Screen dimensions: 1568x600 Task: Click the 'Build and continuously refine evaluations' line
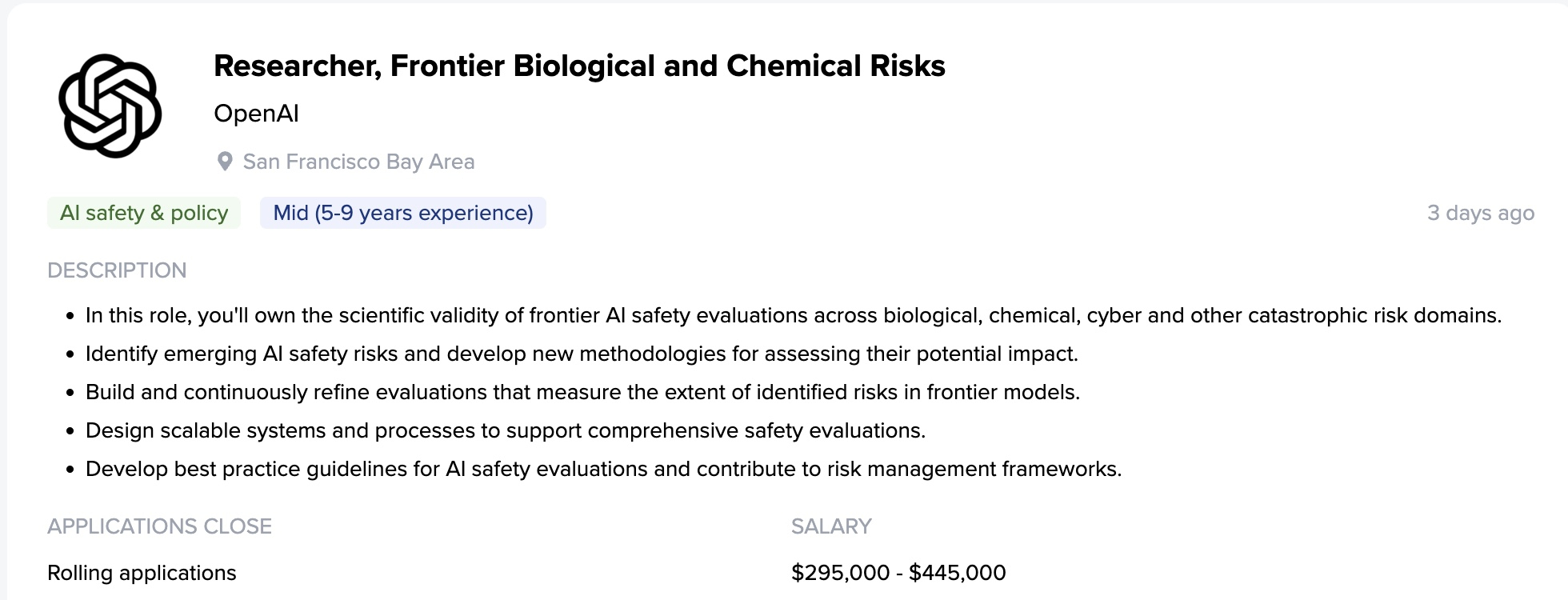(x=582, y=392)
